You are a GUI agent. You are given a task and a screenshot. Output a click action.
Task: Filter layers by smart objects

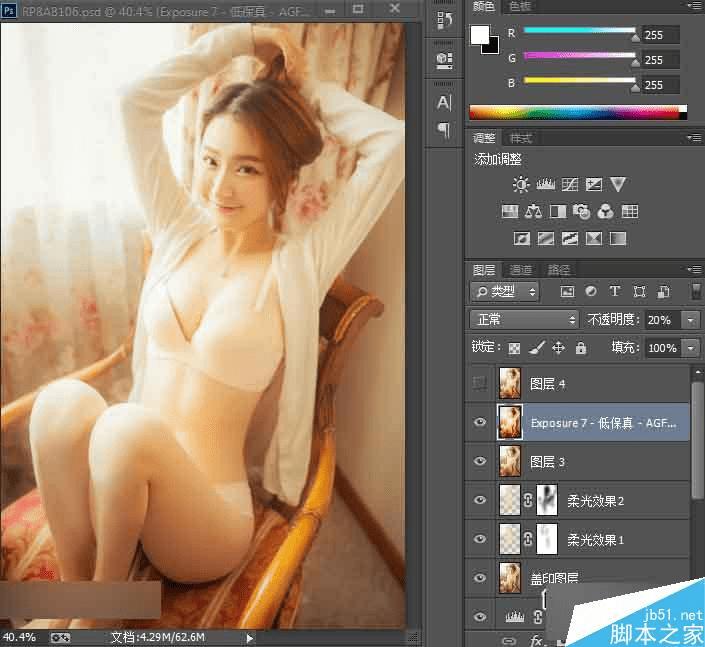(x=663, y=292)
